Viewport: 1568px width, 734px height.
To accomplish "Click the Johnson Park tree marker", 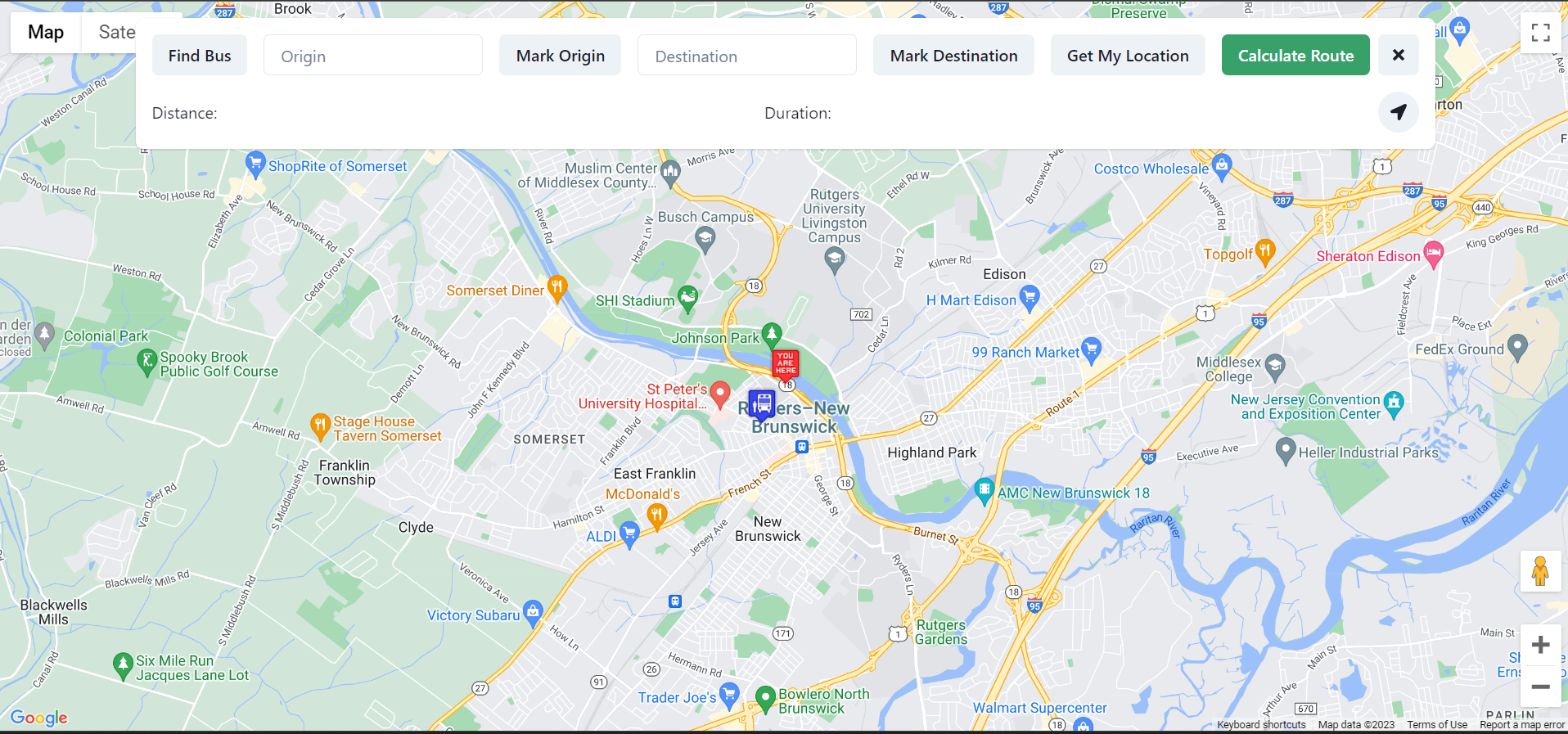I will [x=772, y=335].
